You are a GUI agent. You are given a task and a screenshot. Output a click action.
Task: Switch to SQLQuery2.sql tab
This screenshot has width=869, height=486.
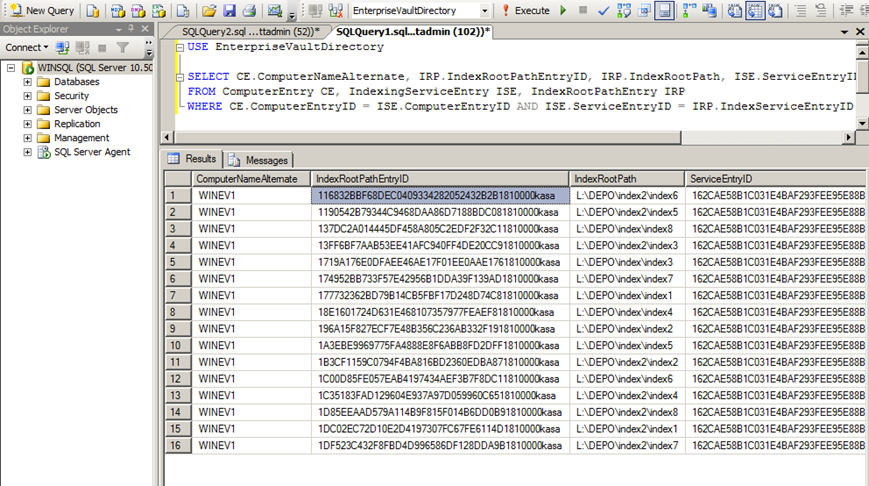251,32
